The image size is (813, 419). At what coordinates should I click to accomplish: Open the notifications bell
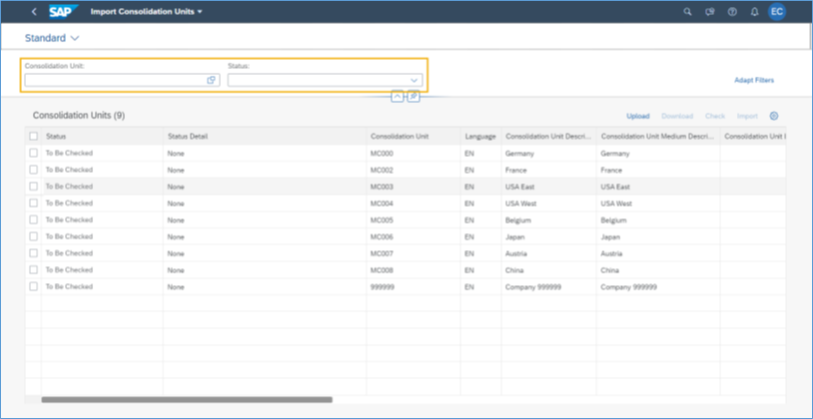pyautogui.click(x=755, y=12)
